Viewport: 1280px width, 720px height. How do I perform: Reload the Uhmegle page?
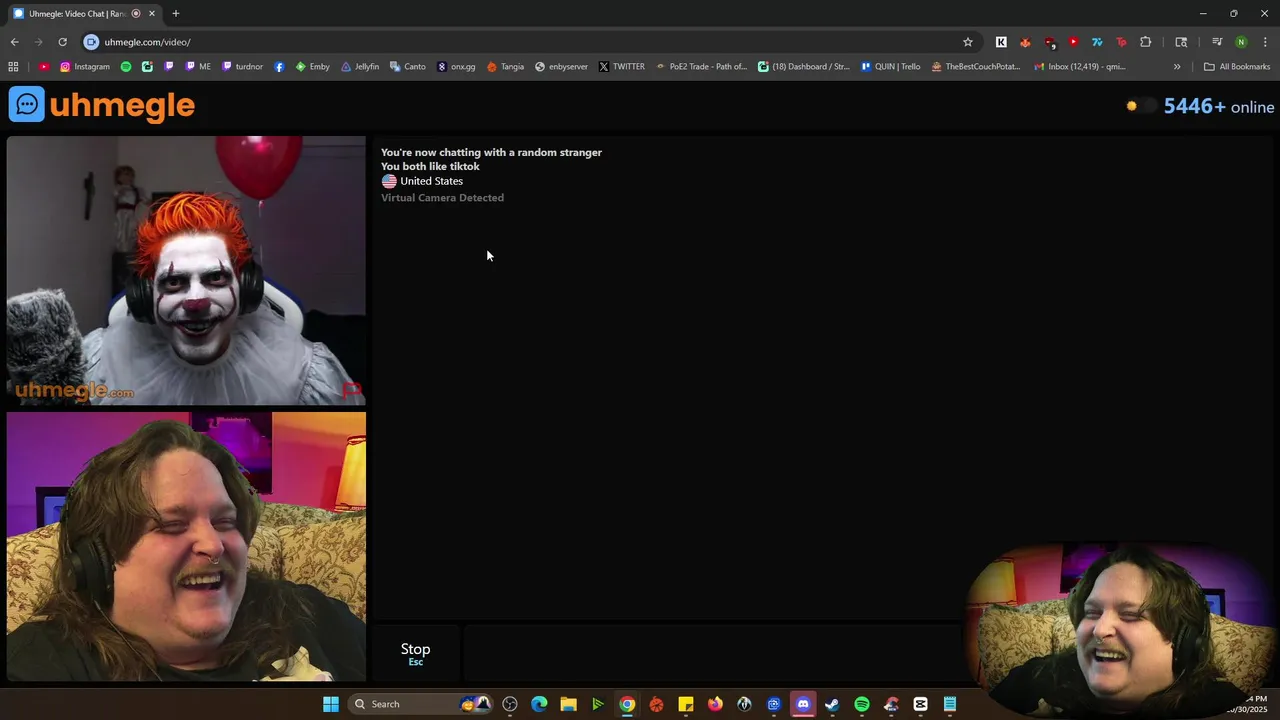coord(62,42)
